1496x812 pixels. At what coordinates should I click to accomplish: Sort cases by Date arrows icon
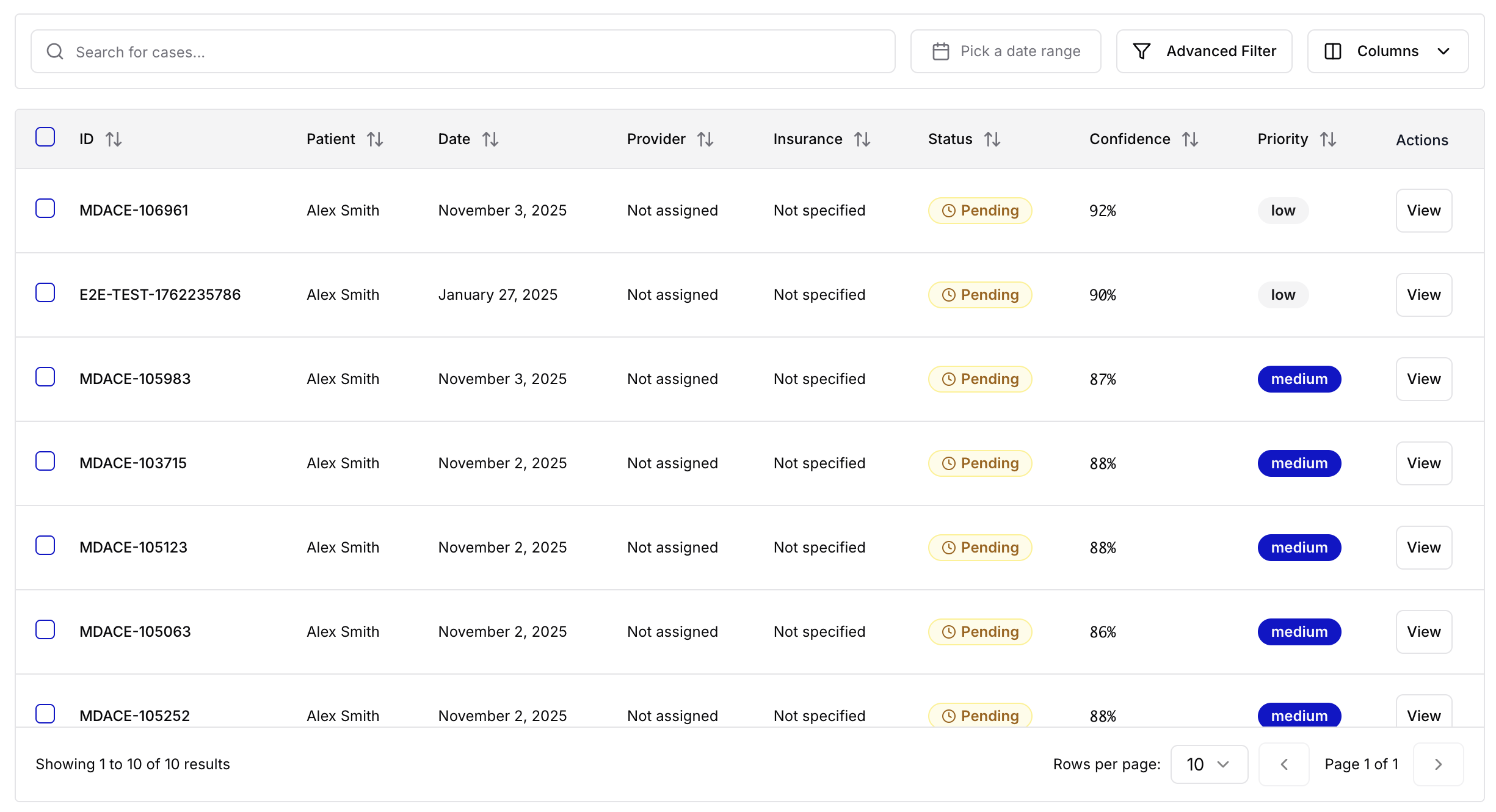pyautogui.click(x=490, y=139)
